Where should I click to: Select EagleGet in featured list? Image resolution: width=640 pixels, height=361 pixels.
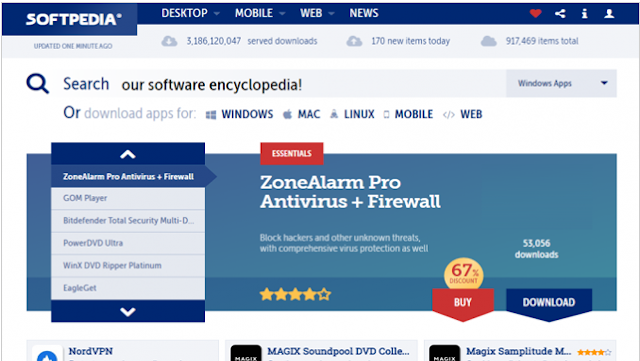128,288
